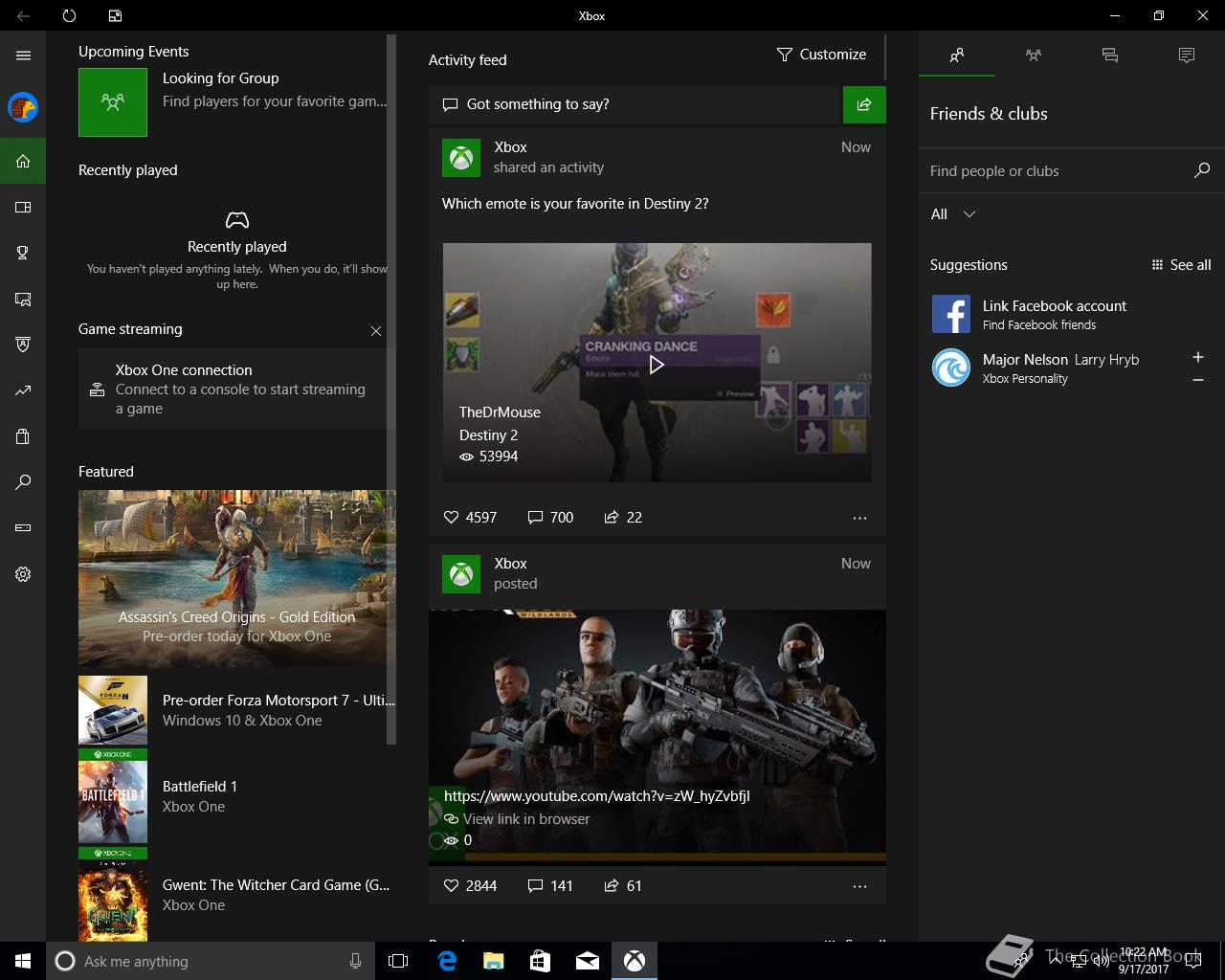Open Xbox author name on first post

pos(510,147)
